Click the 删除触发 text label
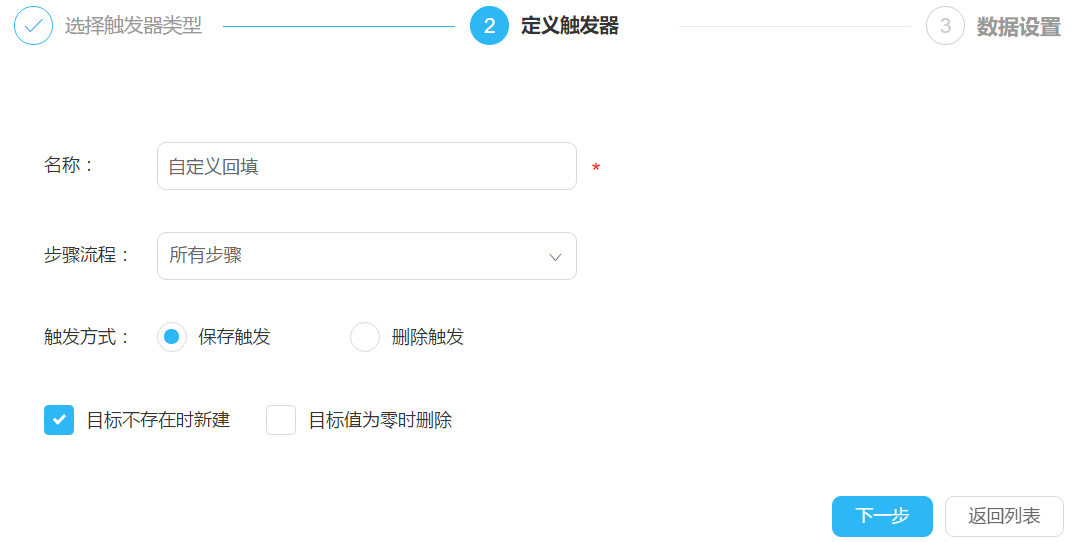1086x542 pixels. [x=428, y=337]
